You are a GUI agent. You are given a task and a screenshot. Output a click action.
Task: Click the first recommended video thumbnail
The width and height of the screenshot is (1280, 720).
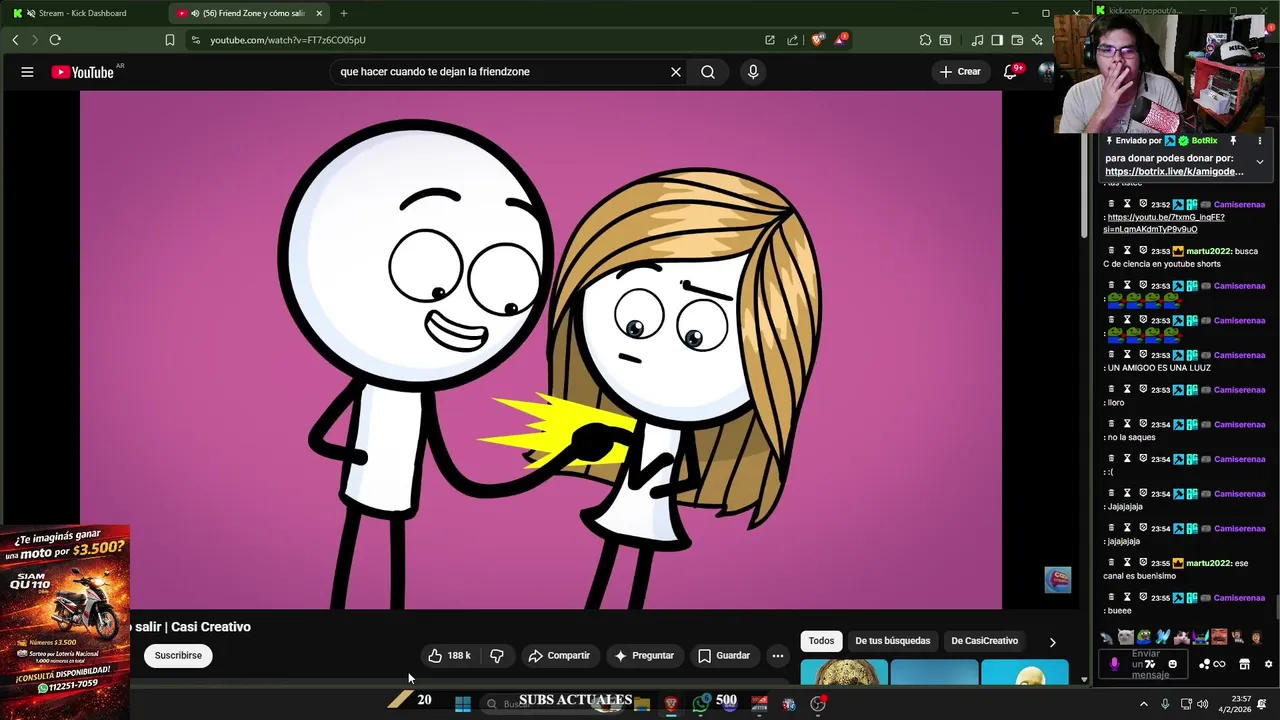[x=844, y=672]
